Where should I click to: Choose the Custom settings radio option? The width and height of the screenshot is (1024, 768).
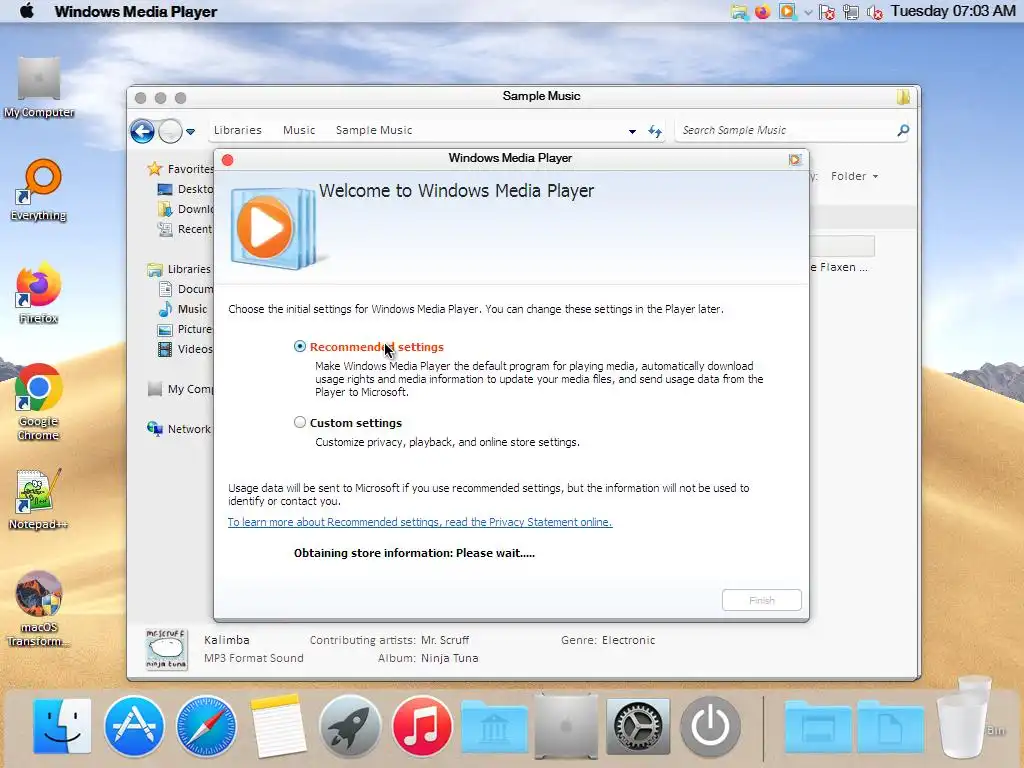(300, 423)
